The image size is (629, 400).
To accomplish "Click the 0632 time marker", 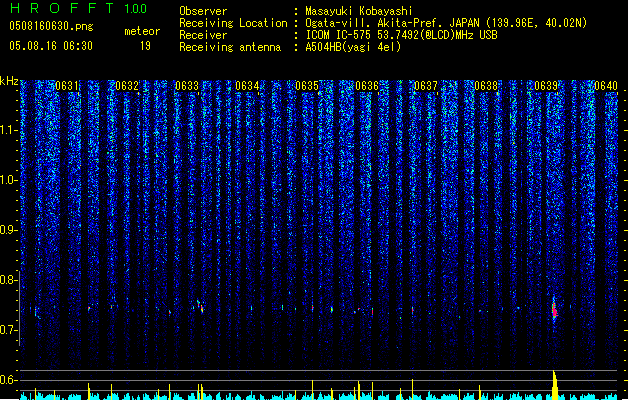I will click(x=127, y=86).
